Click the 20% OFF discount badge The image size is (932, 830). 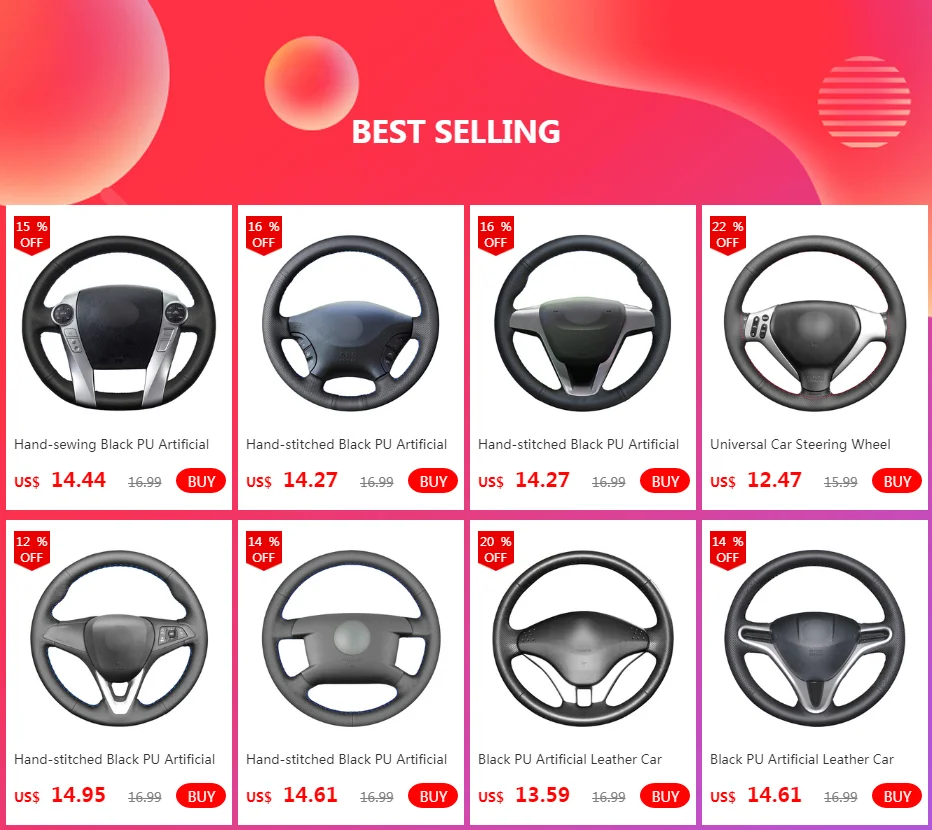point(496,551)
